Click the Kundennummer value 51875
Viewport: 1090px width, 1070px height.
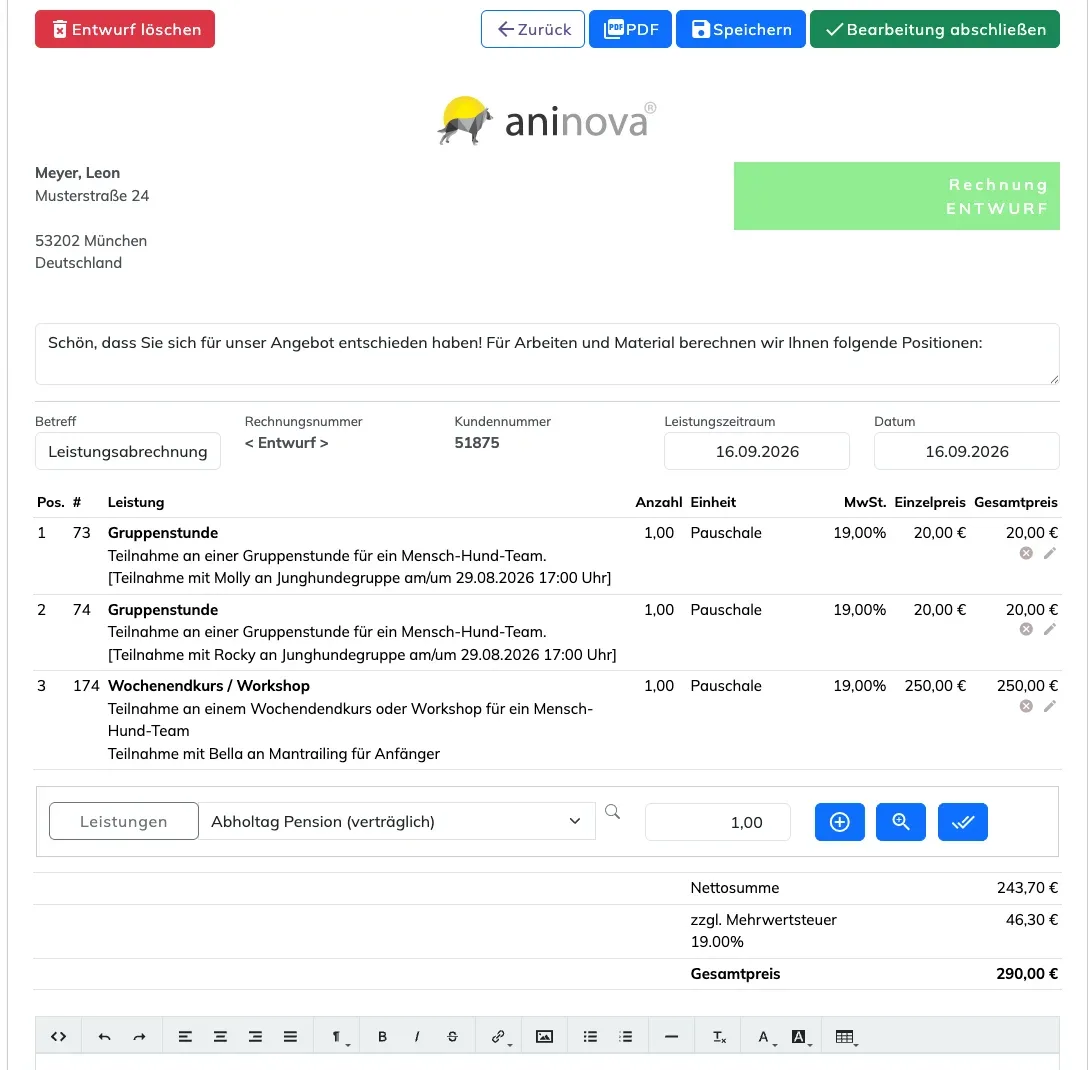tap(477, 443)
